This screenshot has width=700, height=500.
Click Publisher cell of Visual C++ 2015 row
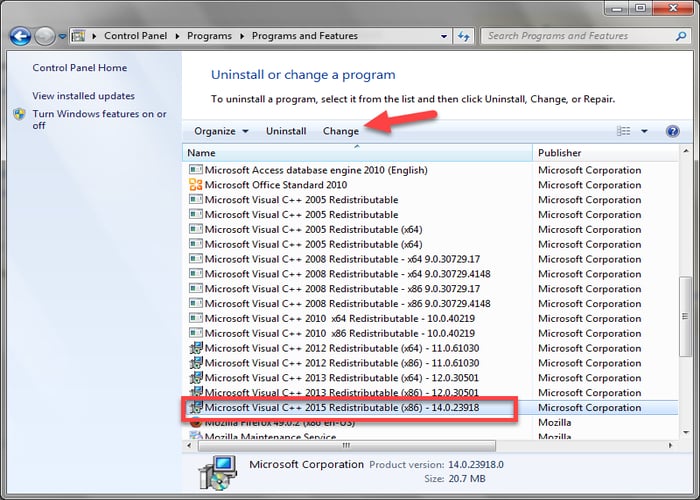[x=589, y=408]
